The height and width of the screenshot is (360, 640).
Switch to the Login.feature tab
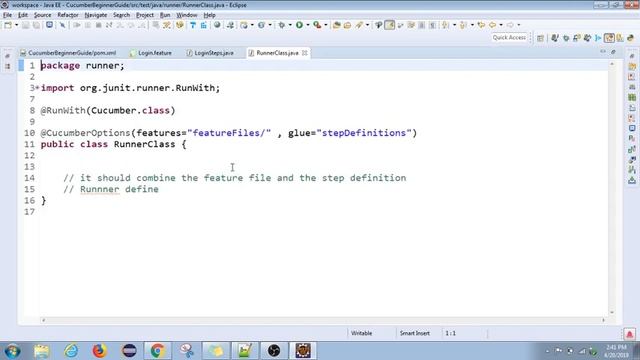(x=151, y=53)
